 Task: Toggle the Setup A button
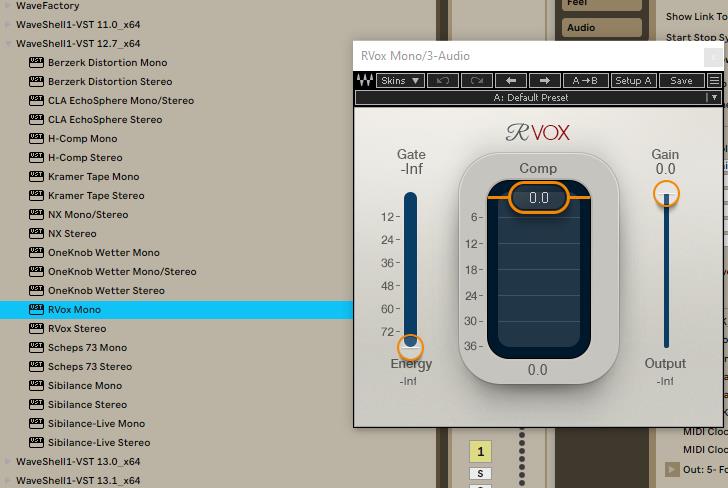click(x=633, y=80)
